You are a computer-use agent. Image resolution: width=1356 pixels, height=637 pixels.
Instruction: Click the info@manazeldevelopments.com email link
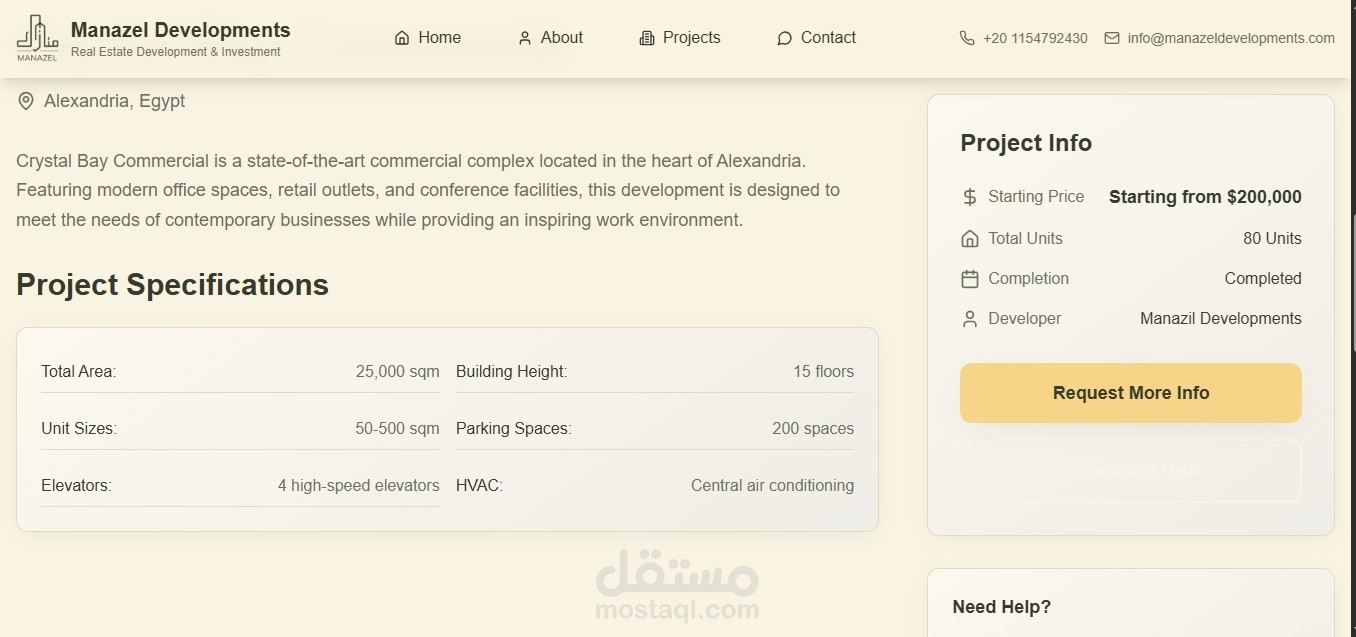coord(1230,38)
